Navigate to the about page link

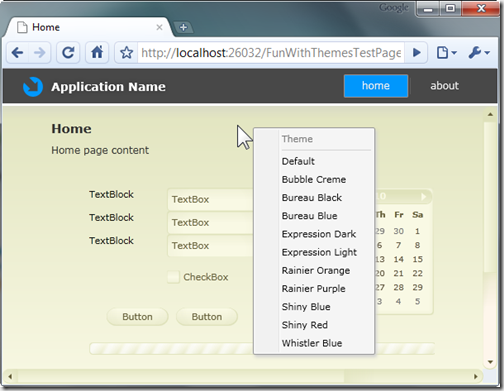coord(444,86)
